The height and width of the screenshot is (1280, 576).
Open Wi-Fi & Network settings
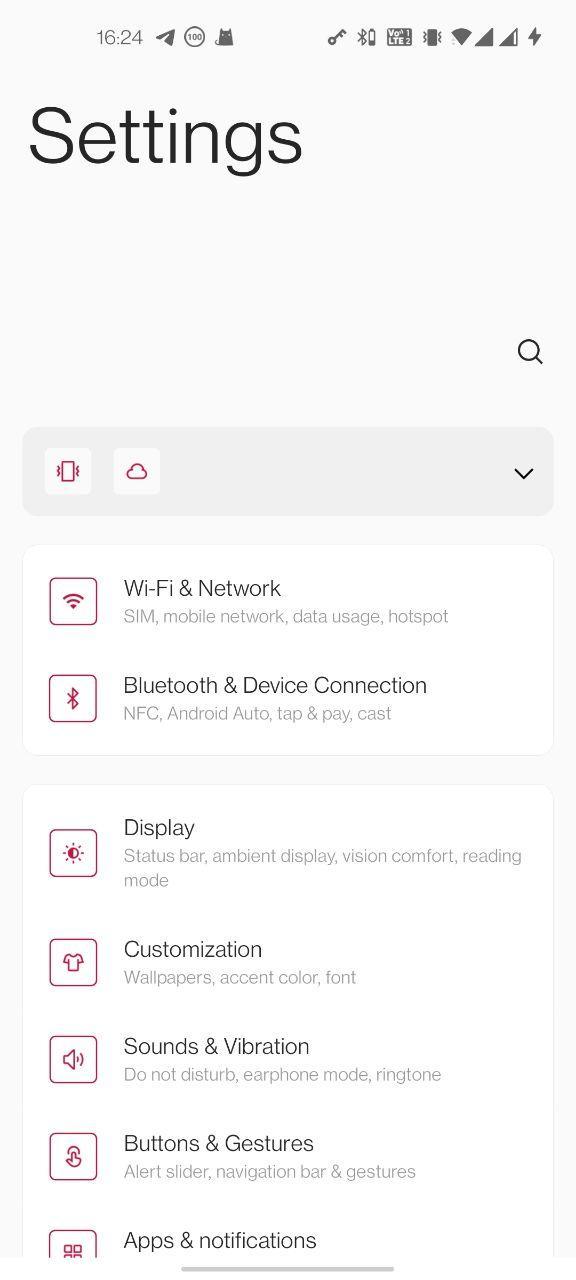click(288, 601)
